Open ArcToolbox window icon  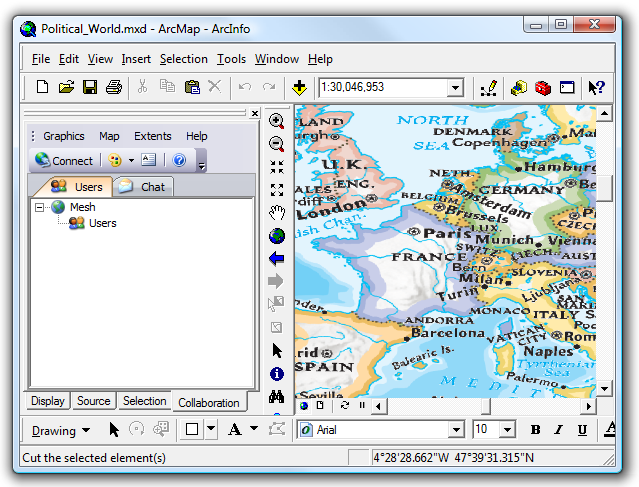pyautogui.click(x=542, y=88)
